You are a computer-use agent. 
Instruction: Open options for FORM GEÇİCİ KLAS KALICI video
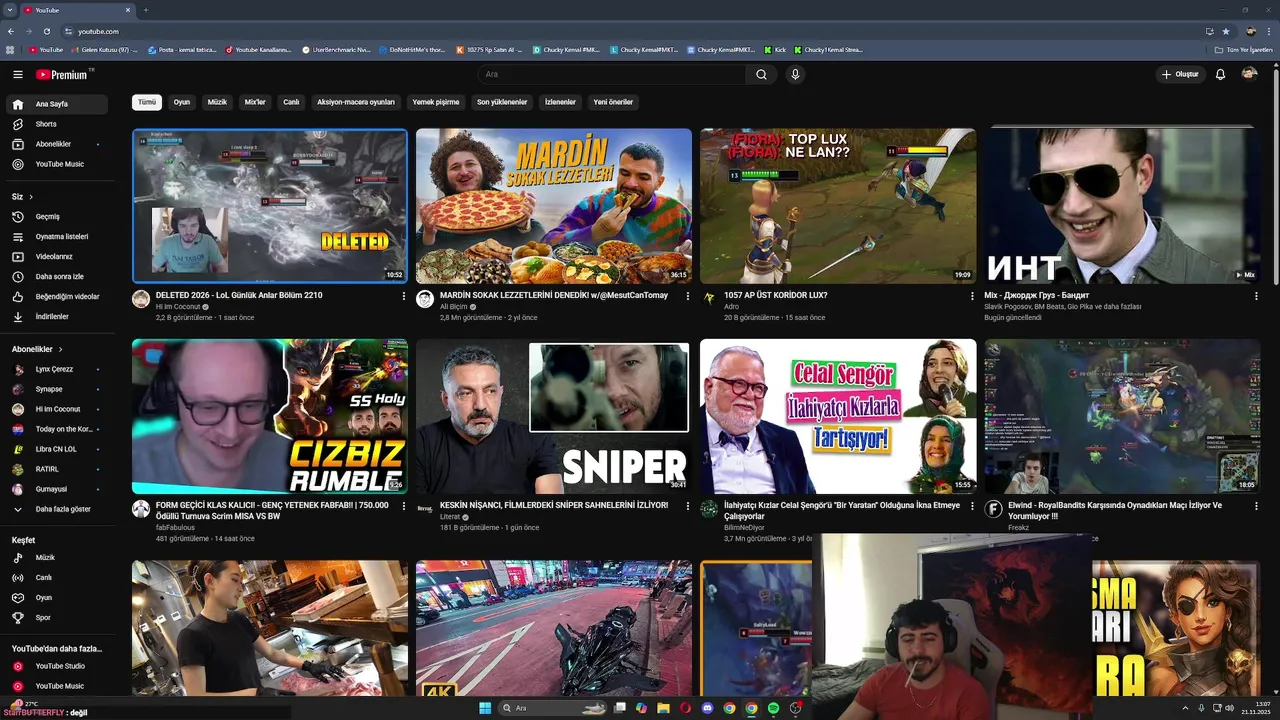404,507
